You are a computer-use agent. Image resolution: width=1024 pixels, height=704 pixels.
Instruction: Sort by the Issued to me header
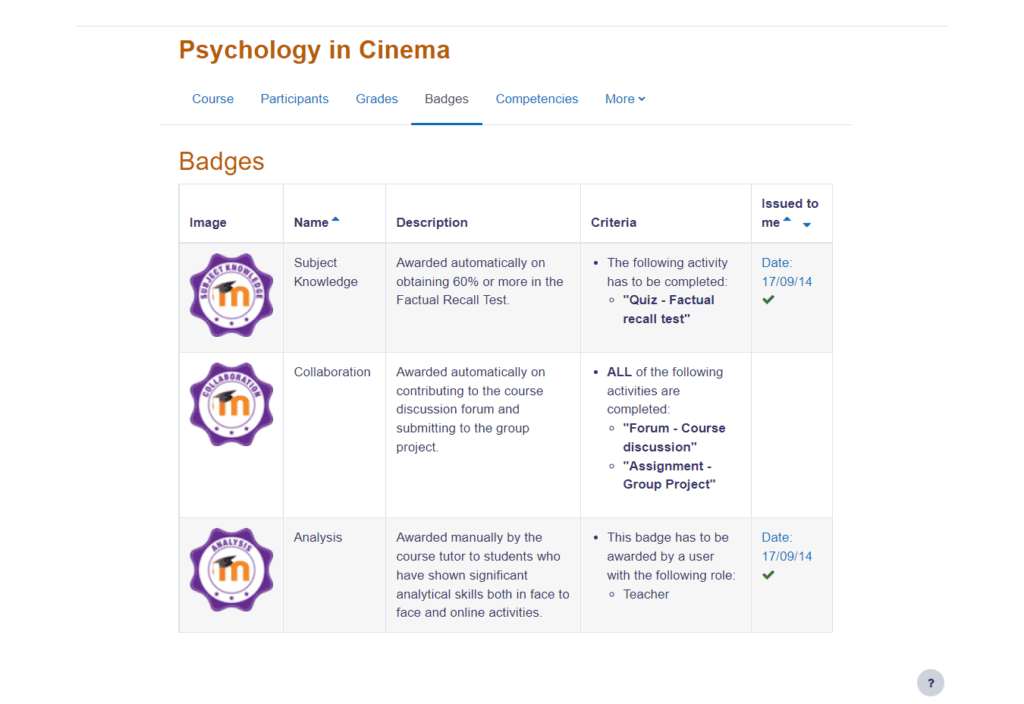pyautogui.click(x=789, y=204)
